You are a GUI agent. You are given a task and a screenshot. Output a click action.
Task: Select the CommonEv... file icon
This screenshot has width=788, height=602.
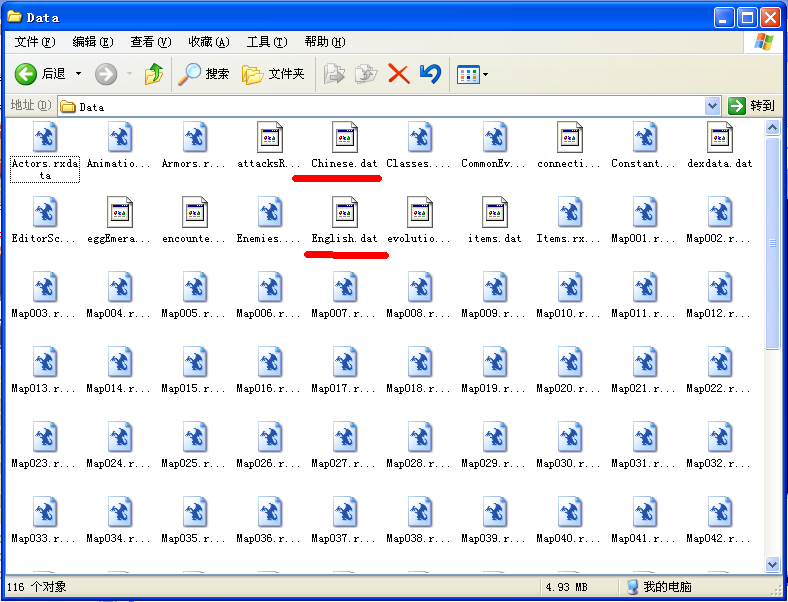(495, 137)
